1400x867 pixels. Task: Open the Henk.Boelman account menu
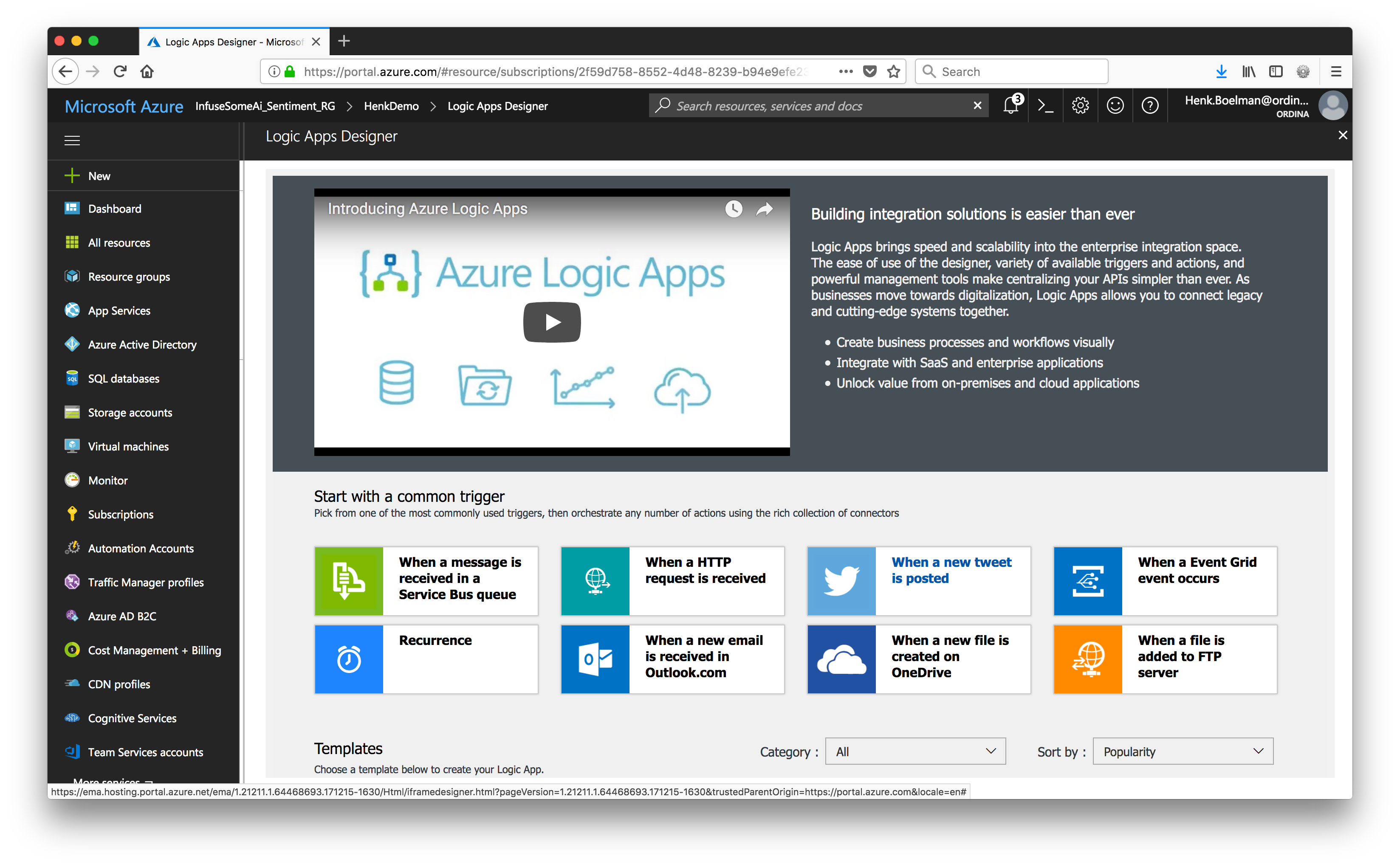coord(1266,105)
